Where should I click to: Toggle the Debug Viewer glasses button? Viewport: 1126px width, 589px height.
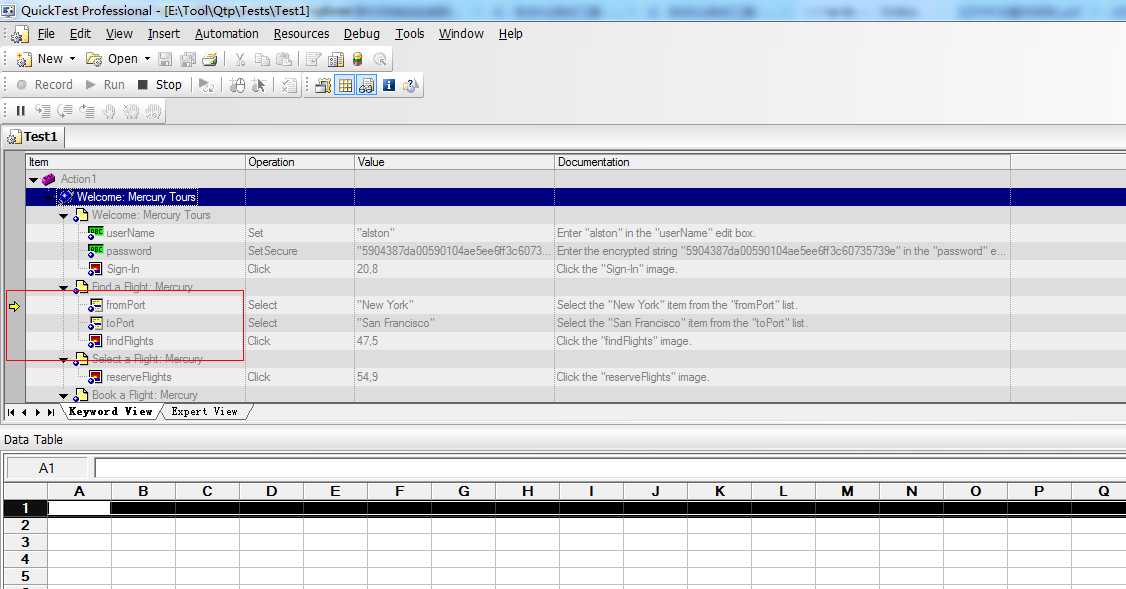point(366,85)
